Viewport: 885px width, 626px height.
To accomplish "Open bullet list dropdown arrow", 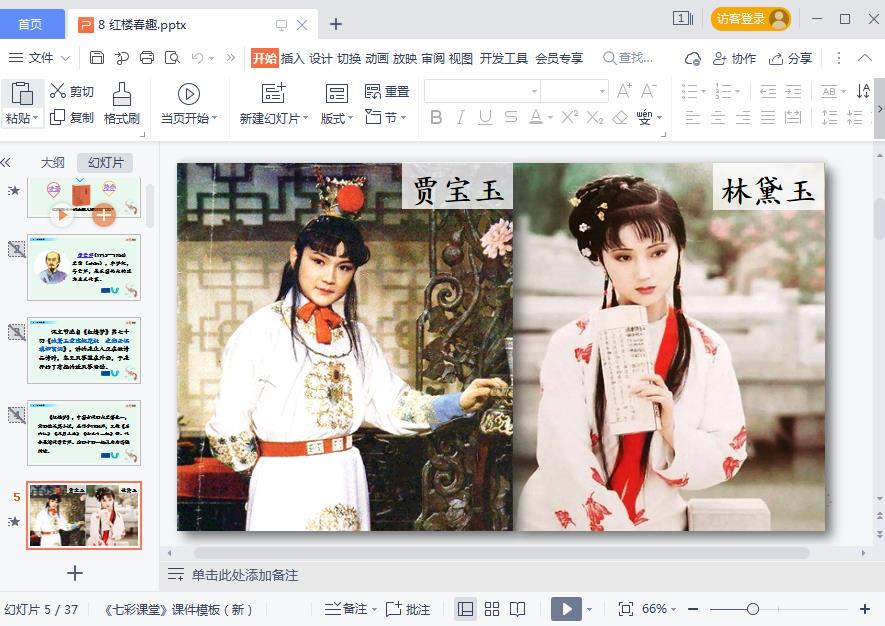I will point(703,91).
